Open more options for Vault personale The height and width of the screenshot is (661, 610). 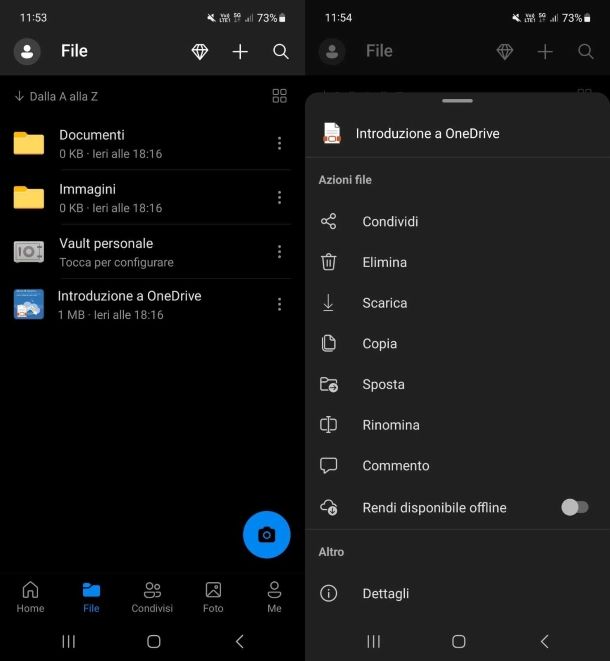(x=279, y=252)
